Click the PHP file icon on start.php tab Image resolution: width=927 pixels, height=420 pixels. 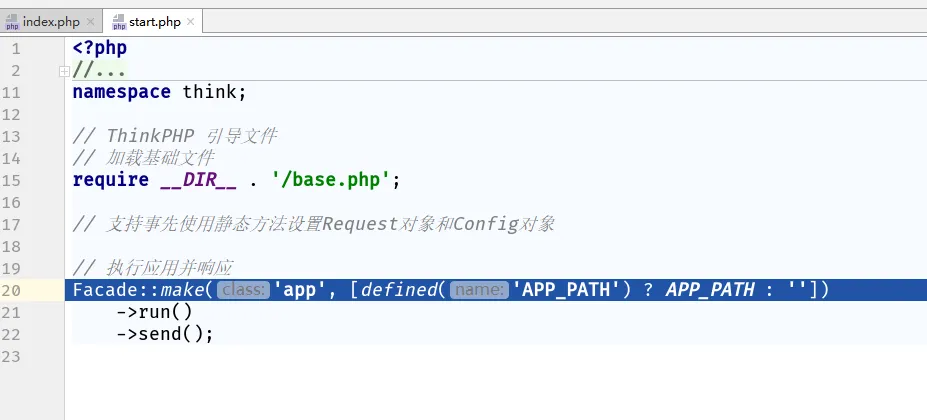click(x=119, y=22)
